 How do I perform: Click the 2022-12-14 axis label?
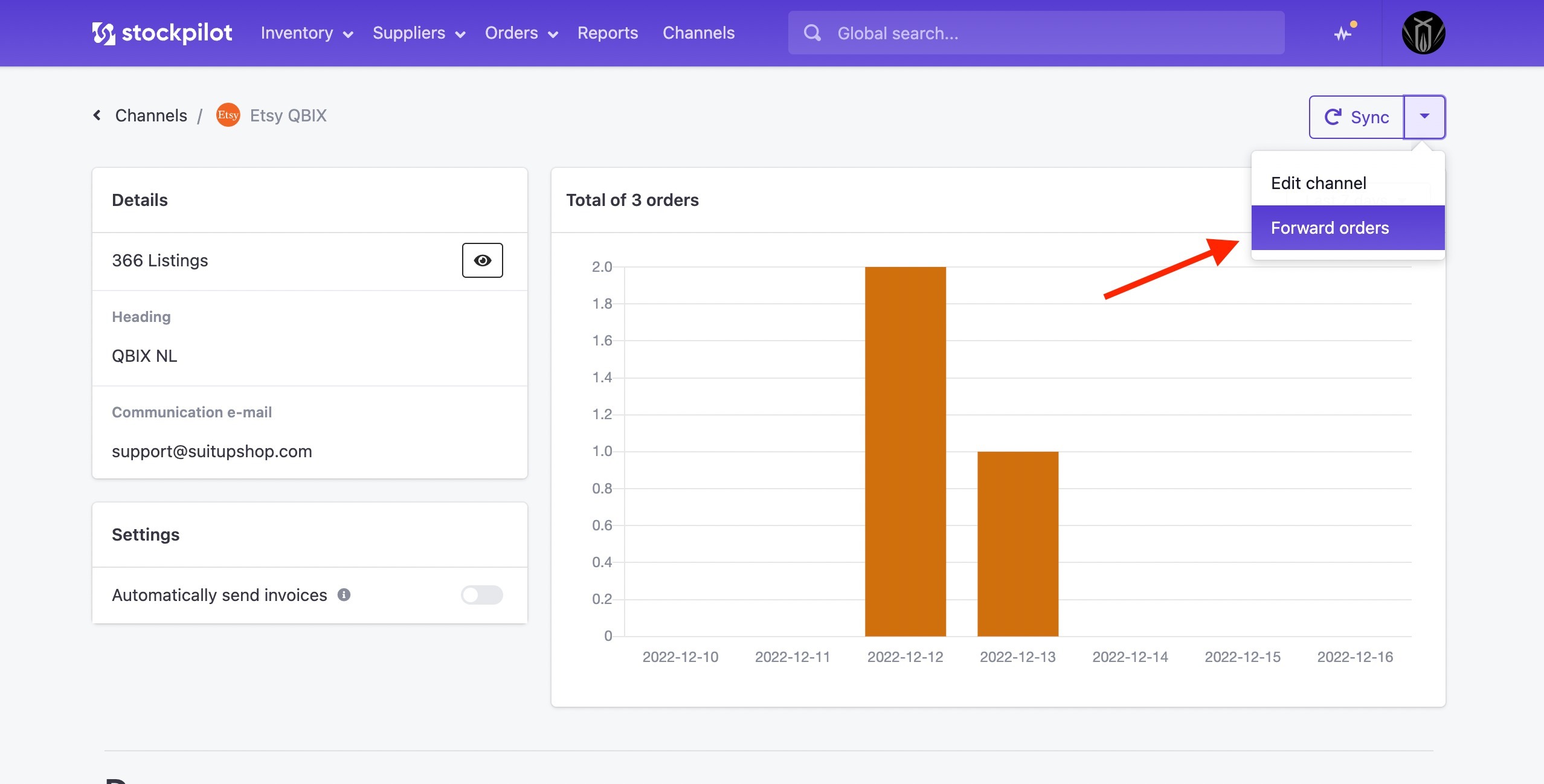tap(1130, 657)
